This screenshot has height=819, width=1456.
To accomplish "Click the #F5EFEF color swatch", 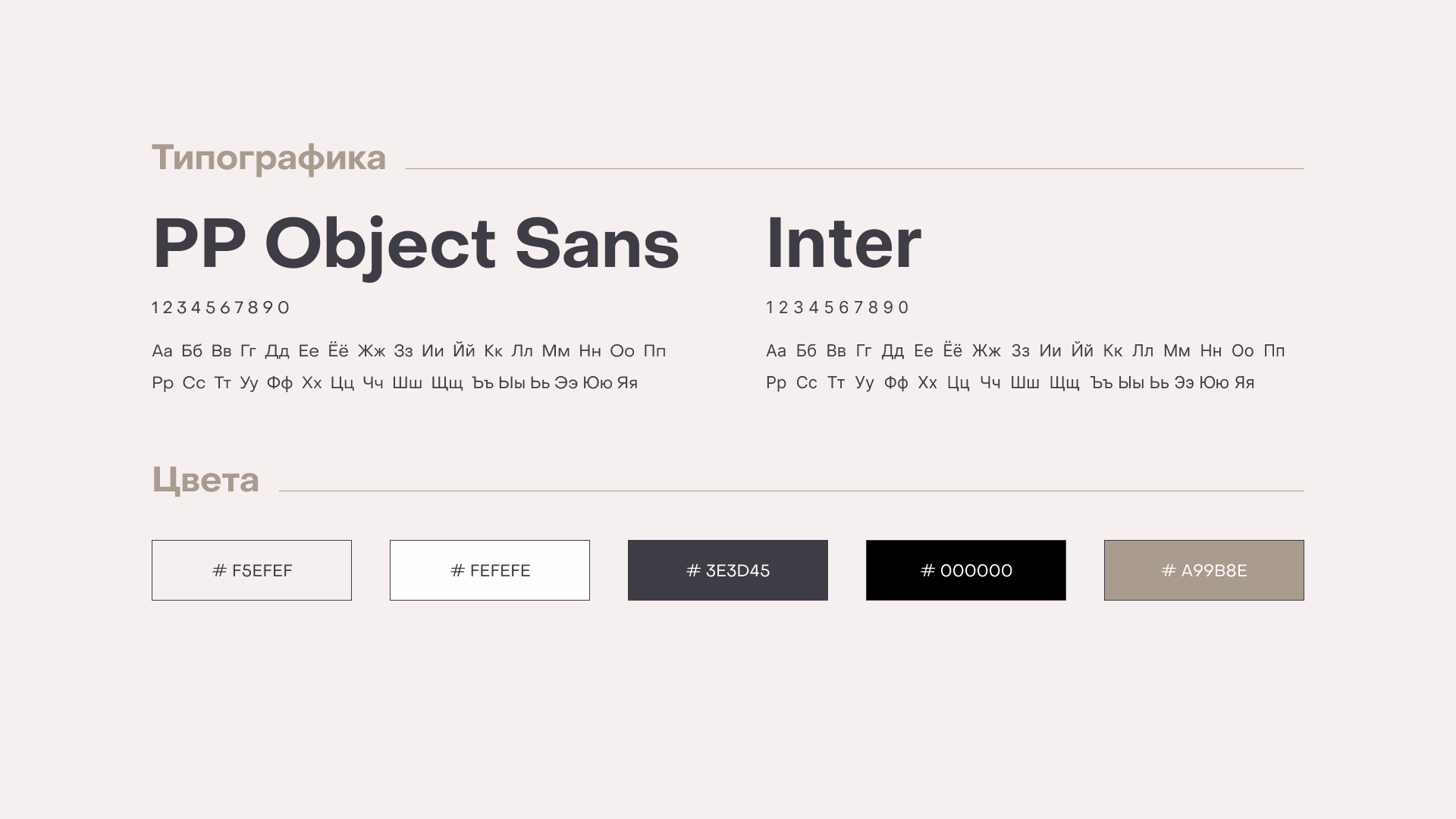I will click(x=252, y=570).
